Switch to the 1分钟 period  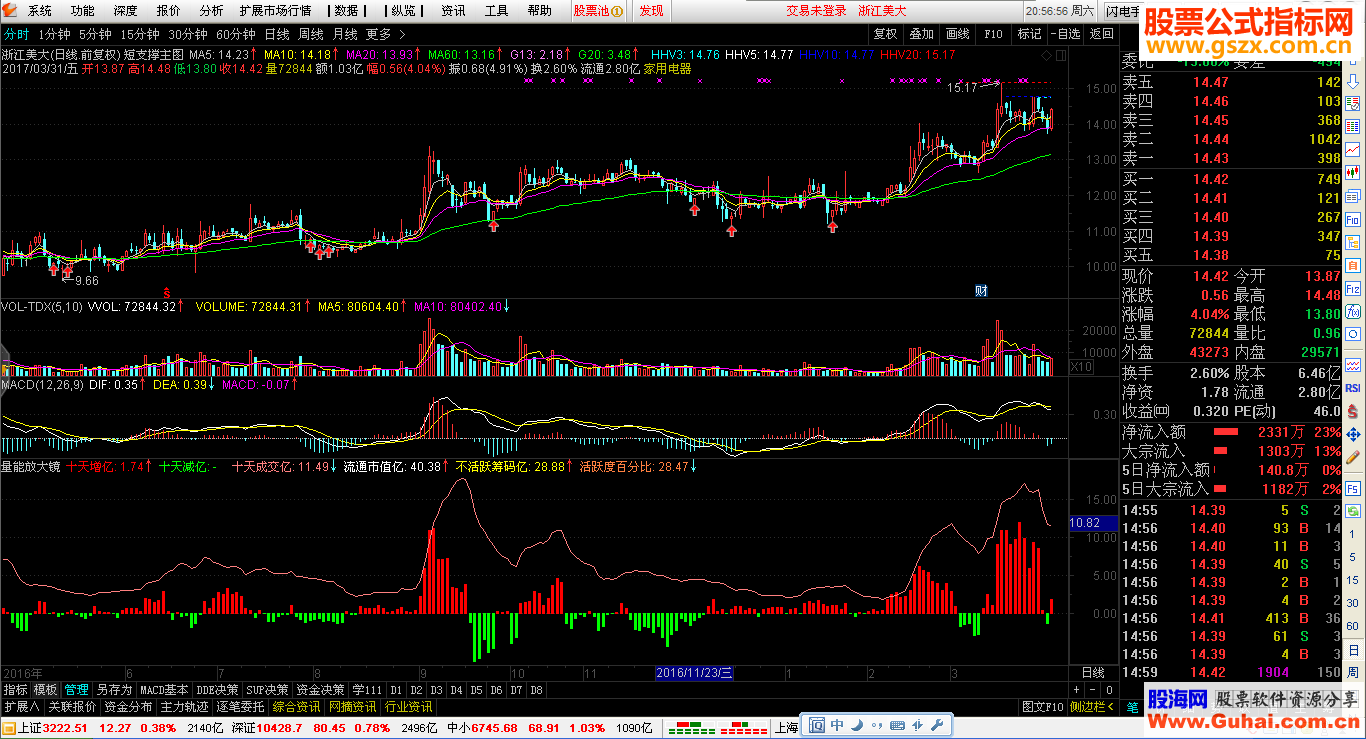click(55, 33)
